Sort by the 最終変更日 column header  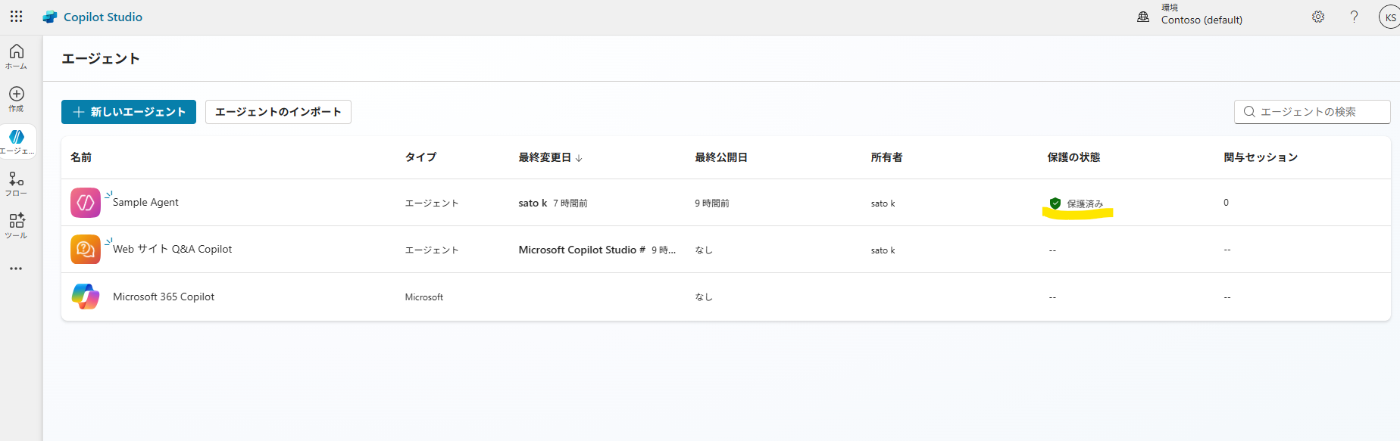coord(551,158)
